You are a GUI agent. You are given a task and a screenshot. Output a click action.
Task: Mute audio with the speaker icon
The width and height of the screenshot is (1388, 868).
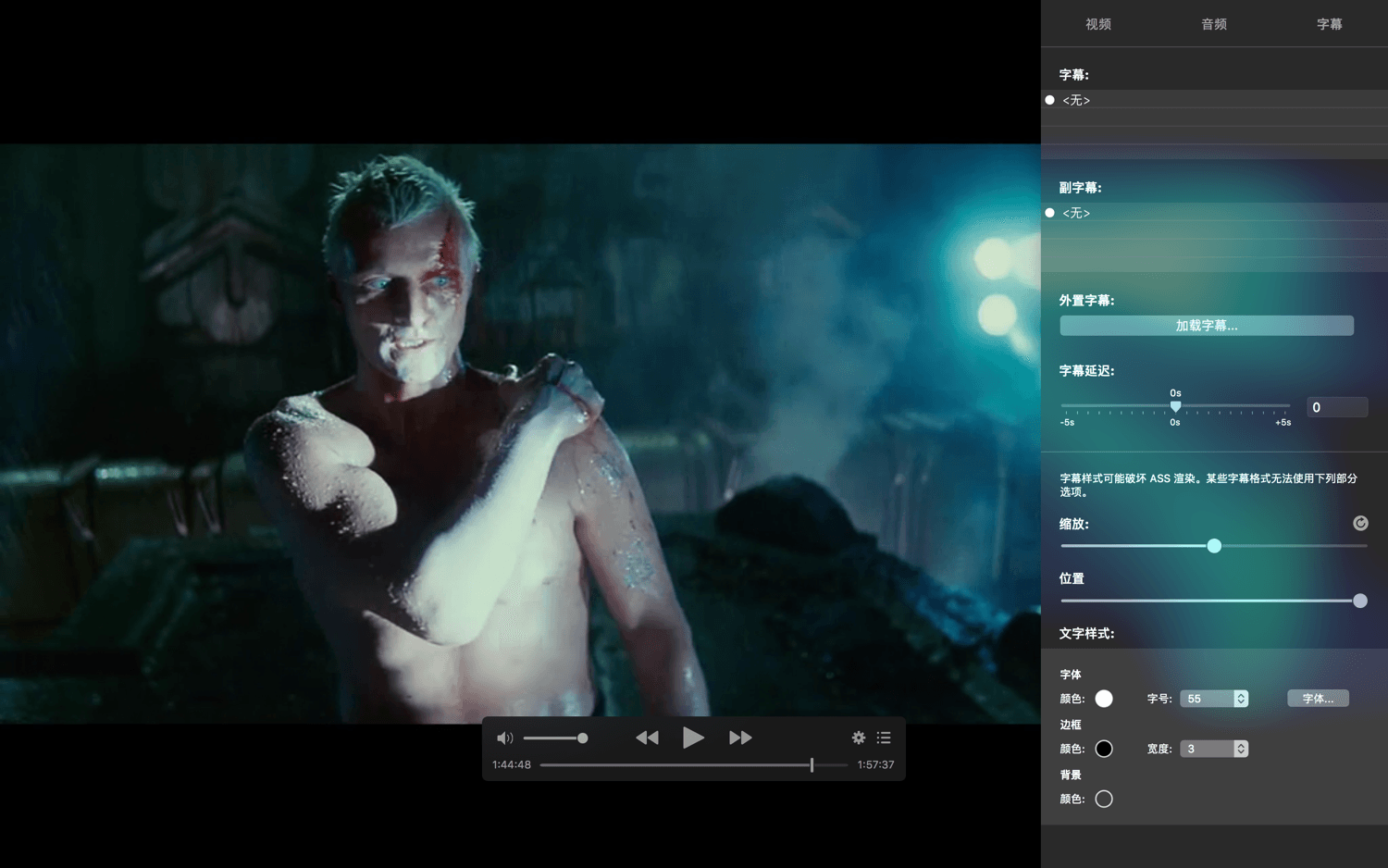click(504, 738)
